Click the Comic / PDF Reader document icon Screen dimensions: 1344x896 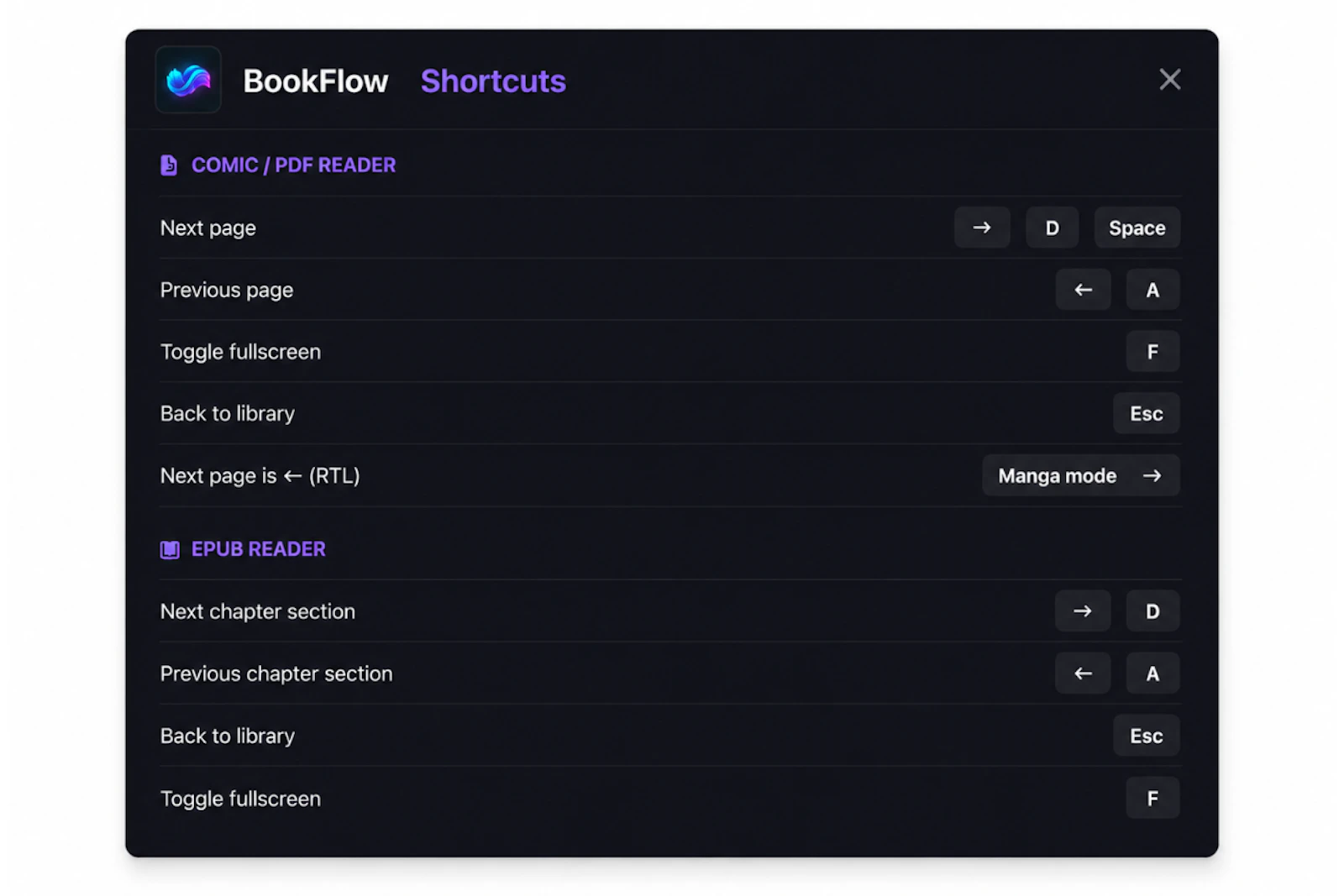click(x=169, y=165)
